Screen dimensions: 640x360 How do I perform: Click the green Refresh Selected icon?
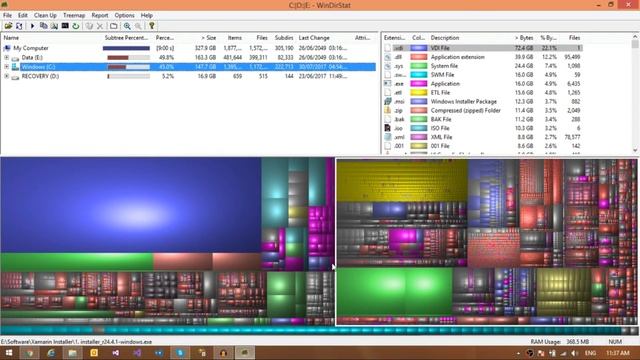(x=76, y=26)
